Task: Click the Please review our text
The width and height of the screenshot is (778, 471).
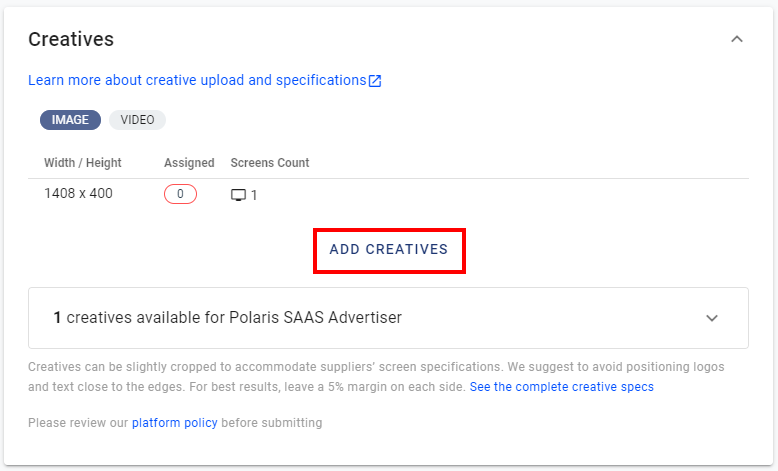Action: tap(78, 423)
